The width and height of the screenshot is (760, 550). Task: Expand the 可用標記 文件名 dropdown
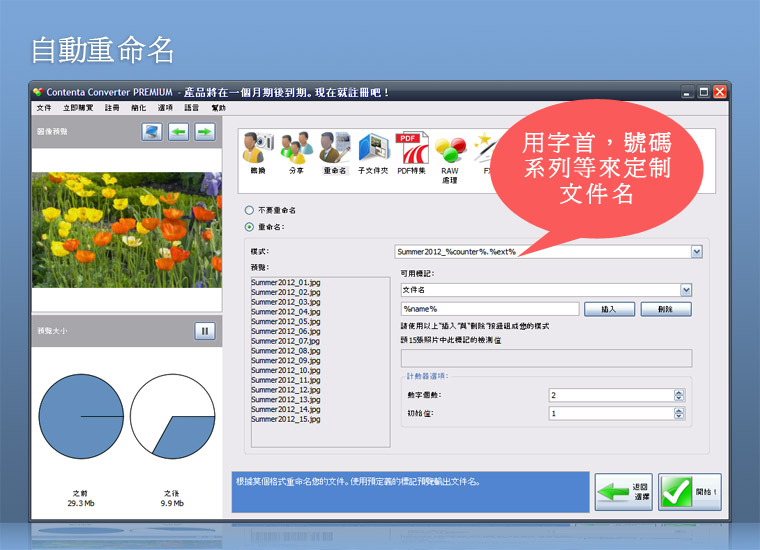tap(686, 290)
